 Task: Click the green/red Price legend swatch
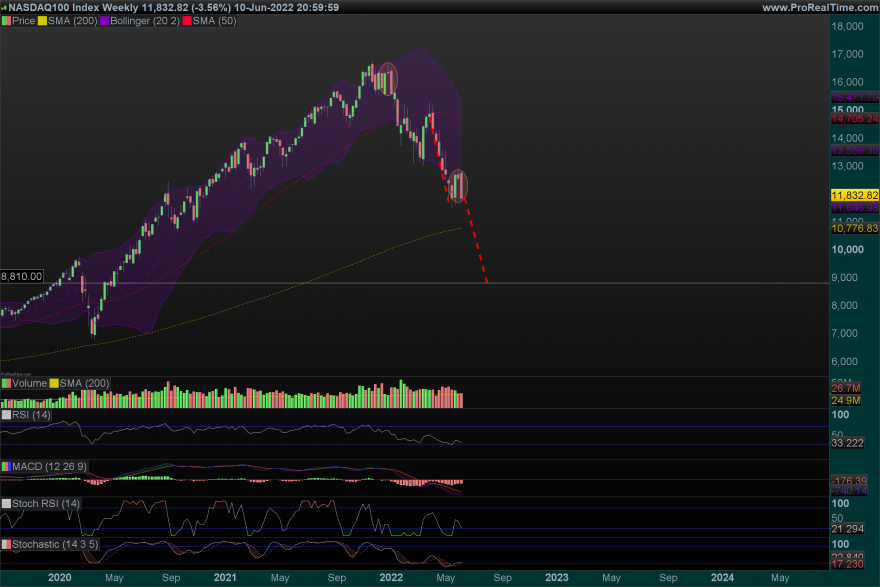(x=6, y=21)
